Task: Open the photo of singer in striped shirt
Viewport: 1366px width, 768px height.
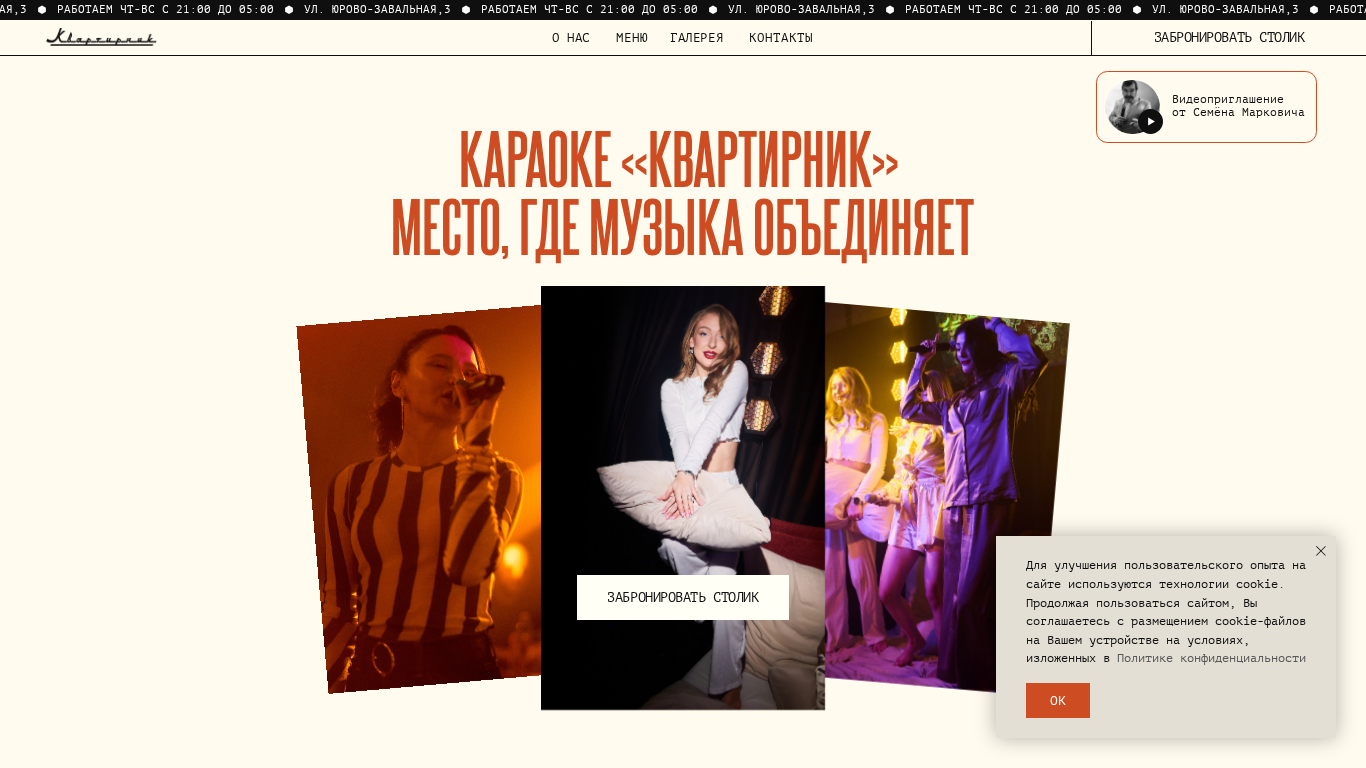Action: (x=420, y=499)
